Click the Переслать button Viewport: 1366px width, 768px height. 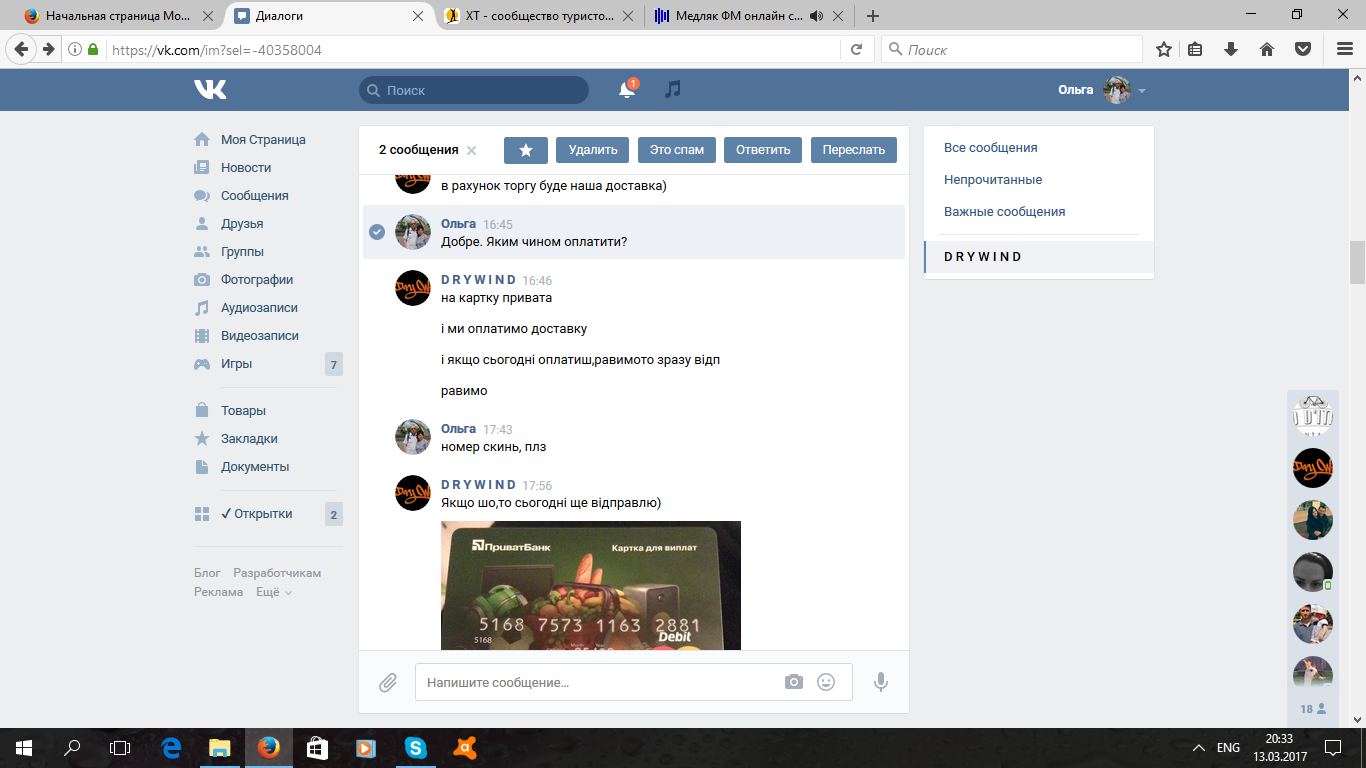(853, 150)
